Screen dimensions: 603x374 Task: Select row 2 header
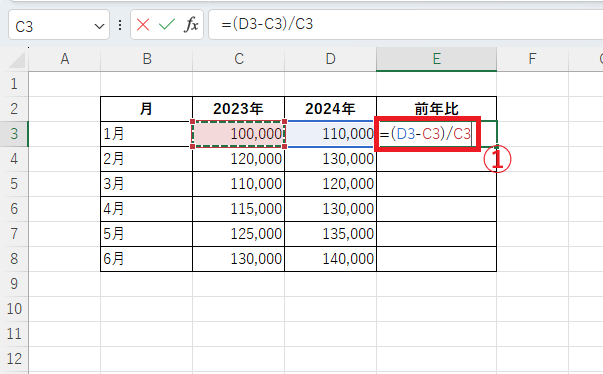point(14,109)
